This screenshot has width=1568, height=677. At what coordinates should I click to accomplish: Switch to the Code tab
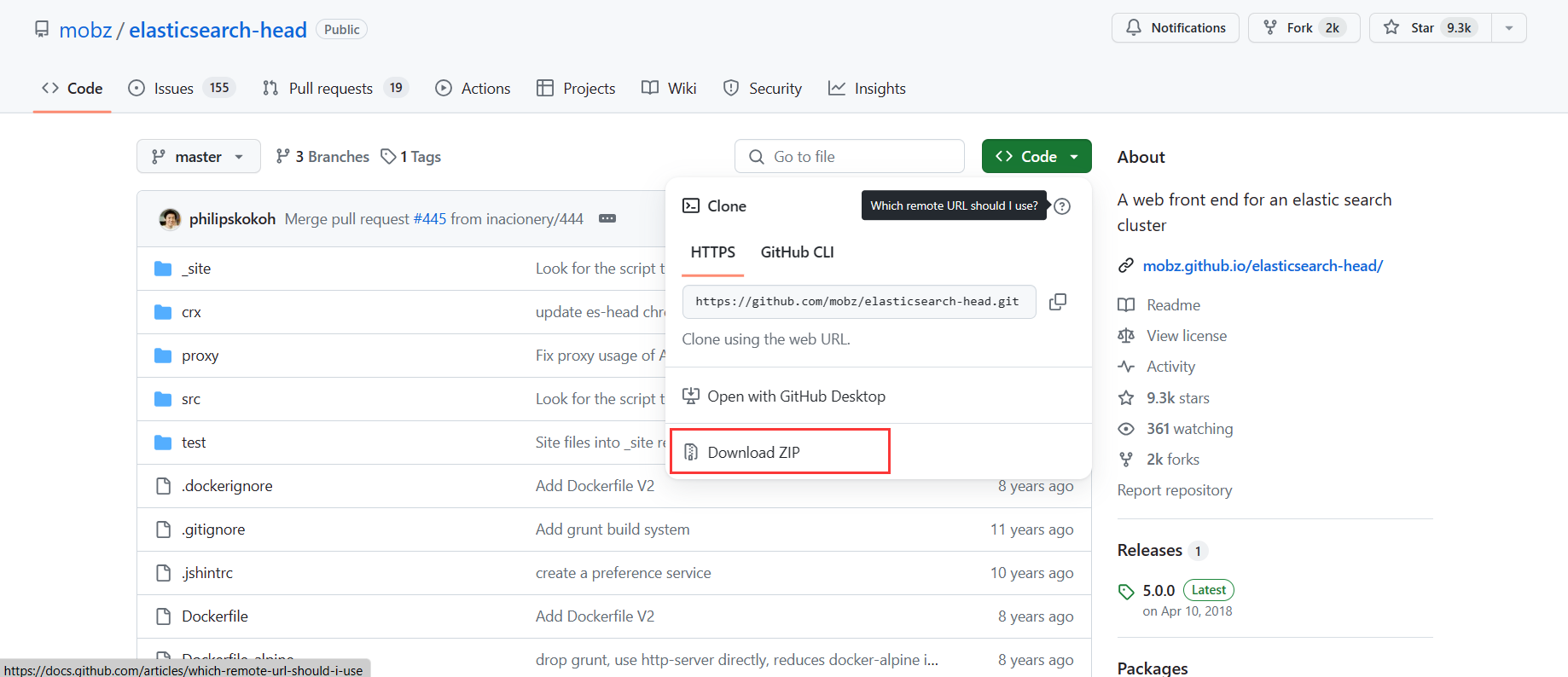[x=73, y=89]
